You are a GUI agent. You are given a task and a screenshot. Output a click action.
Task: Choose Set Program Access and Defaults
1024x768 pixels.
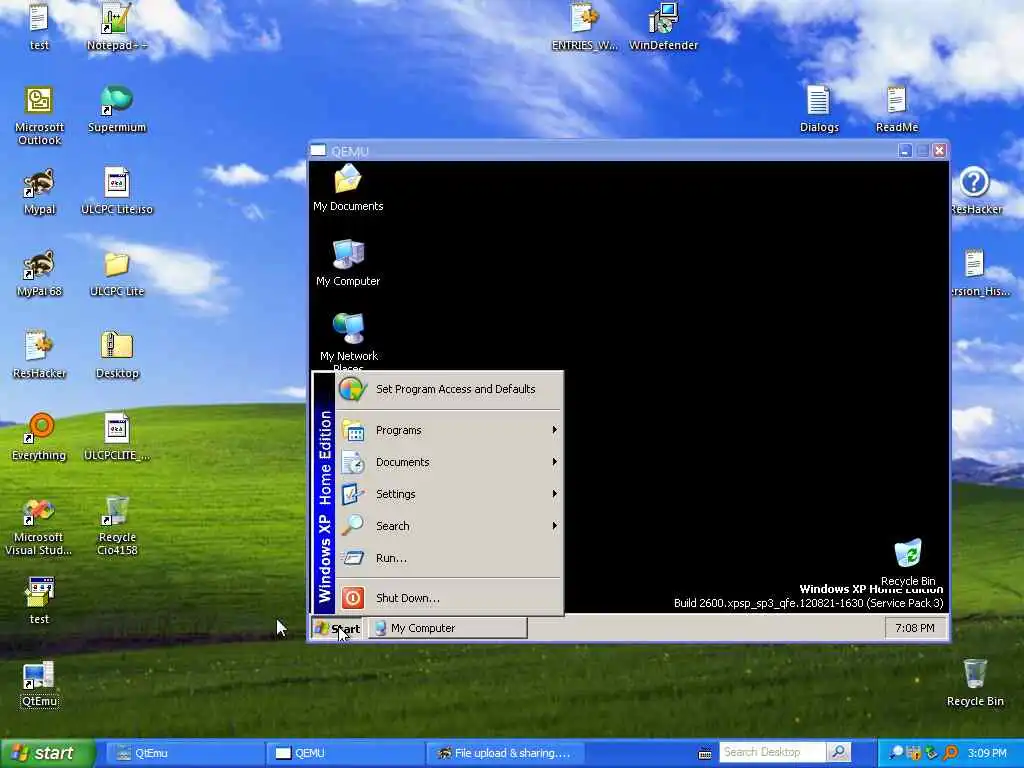tap(449, 389)
